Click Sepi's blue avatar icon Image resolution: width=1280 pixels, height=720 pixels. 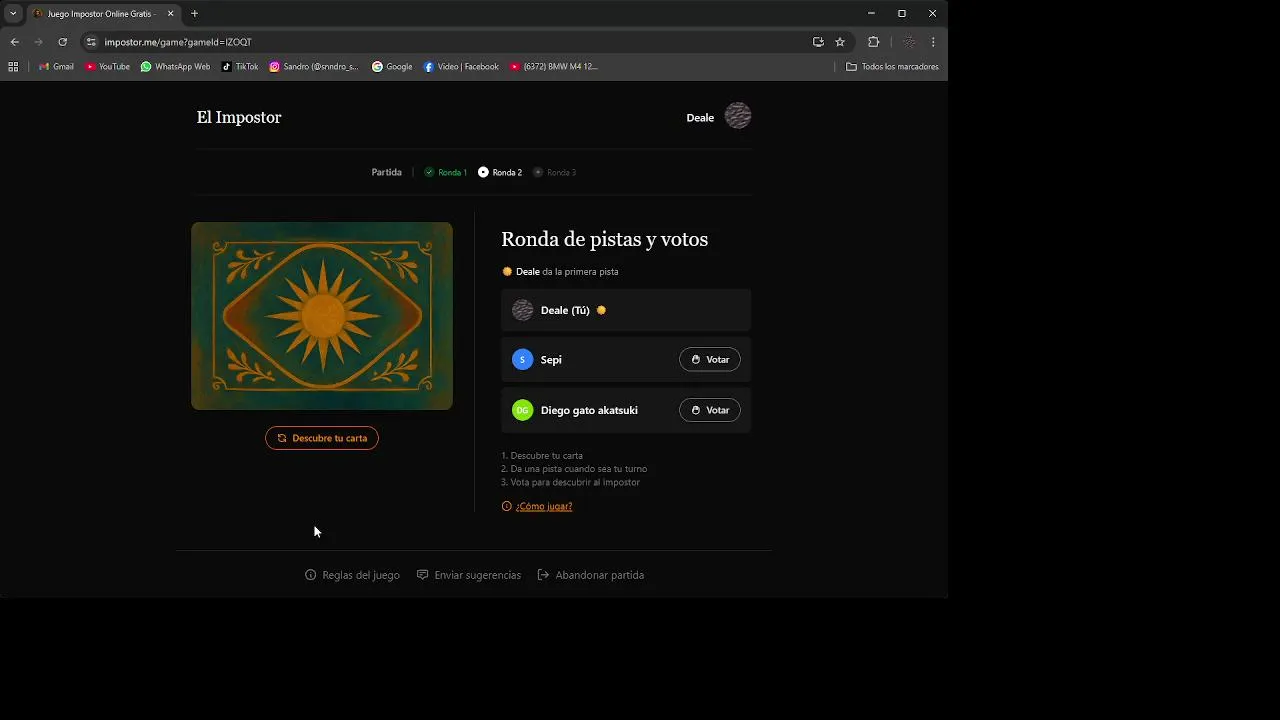click(522, 360)
